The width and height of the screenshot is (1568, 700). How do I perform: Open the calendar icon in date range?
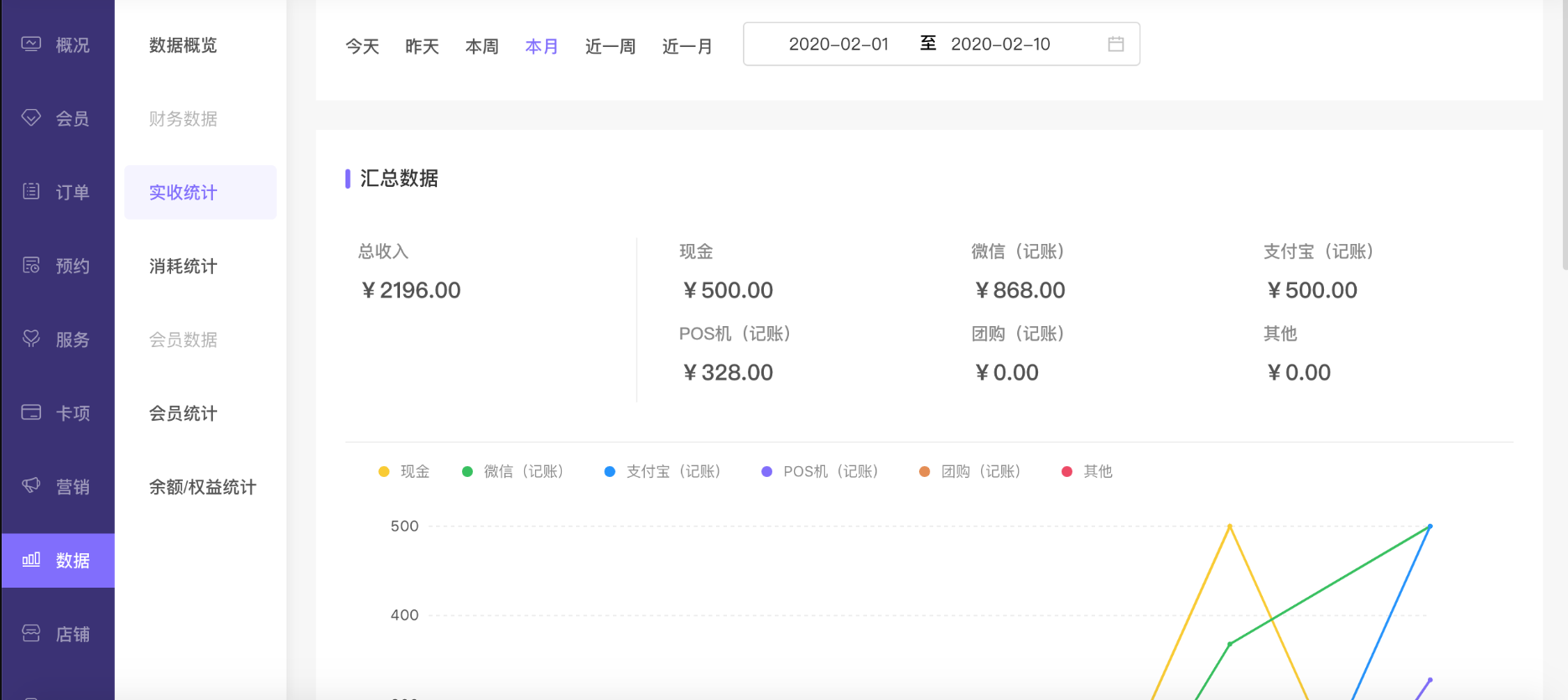(x=1115, y=44)
